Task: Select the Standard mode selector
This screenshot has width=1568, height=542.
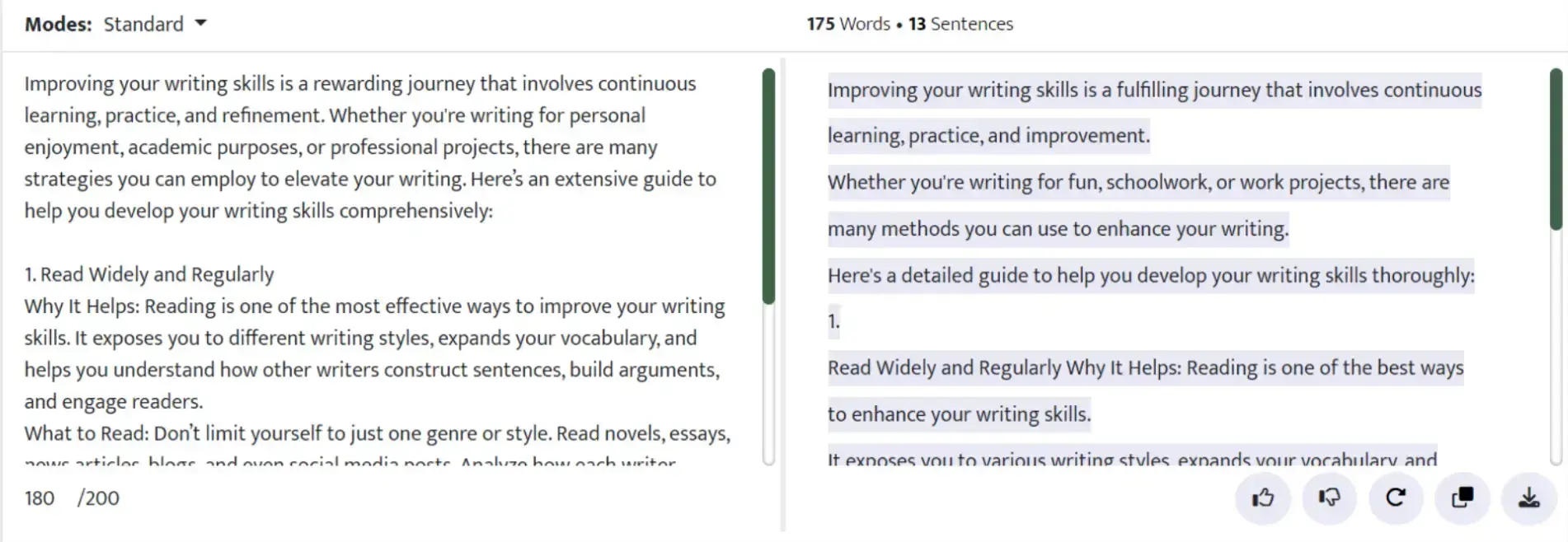Action: tap(145, 24)
